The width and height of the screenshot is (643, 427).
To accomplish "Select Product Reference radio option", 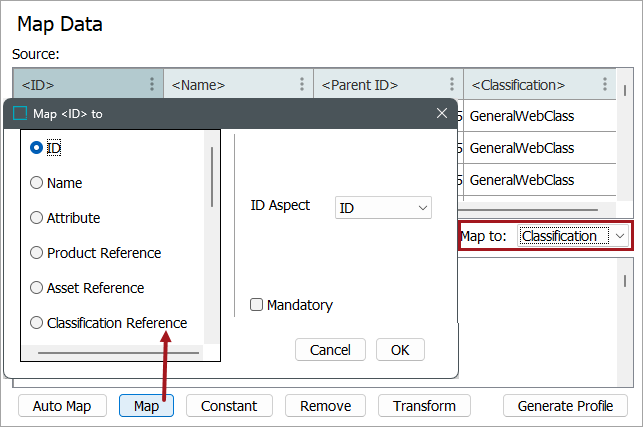I will click(x=36, y=253).
